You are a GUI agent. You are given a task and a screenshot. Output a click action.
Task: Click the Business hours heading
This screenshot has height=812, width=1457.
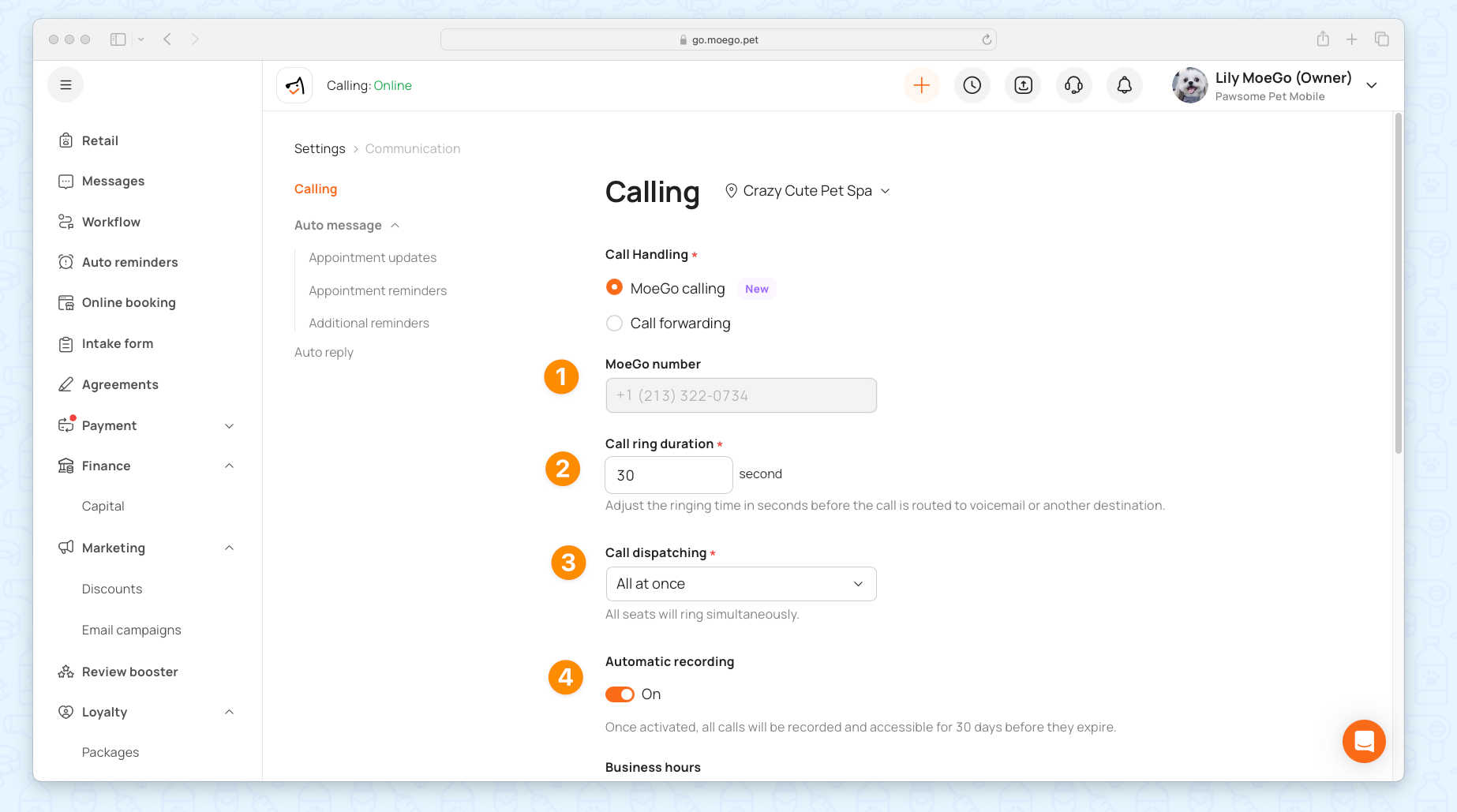[653, 768]
